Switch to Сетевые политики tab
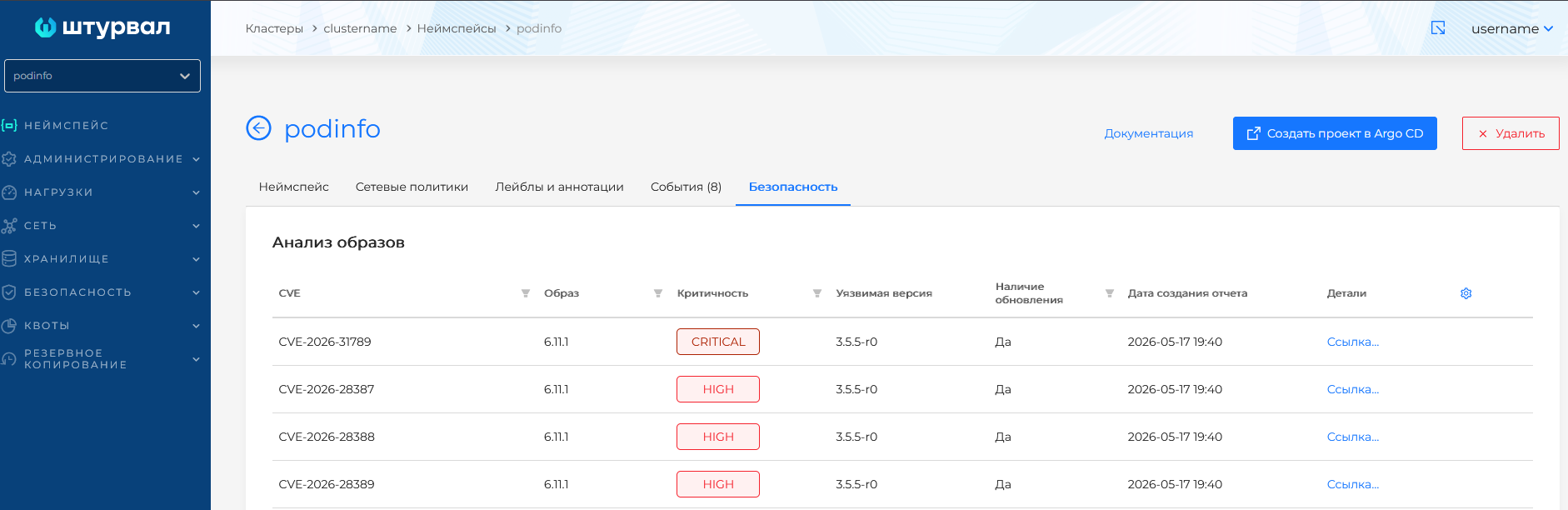 (412, 187)
